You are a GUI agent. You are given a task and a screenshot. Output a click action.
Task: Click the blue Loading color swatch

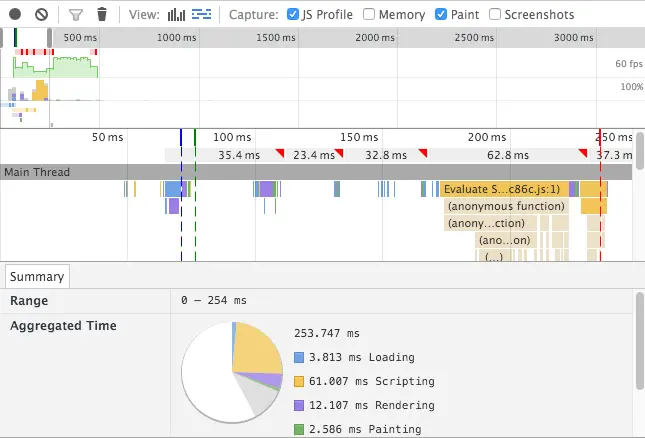pos(299,357)
